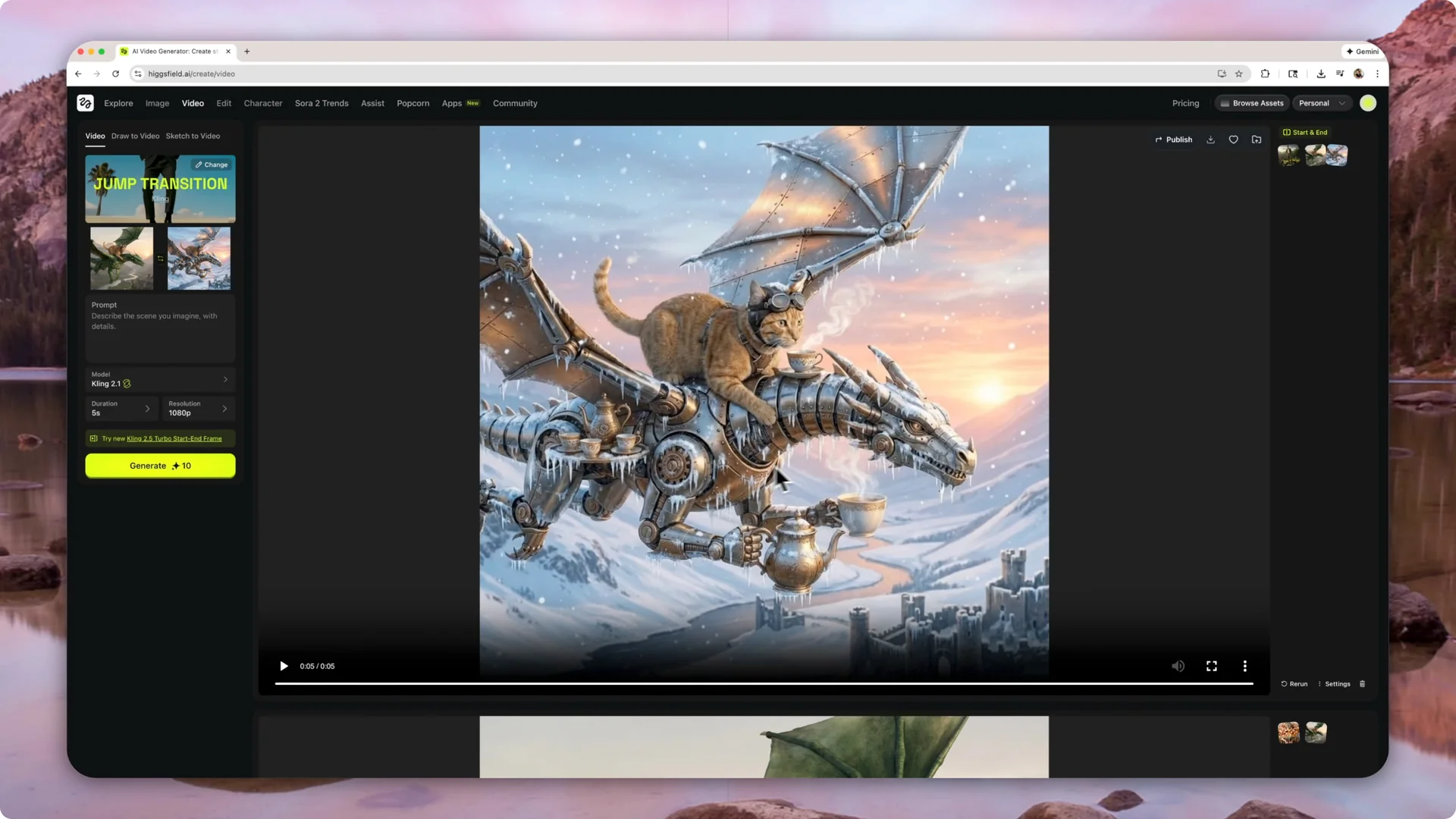Enter fullscreen video playback
Screen dimensions: 1456x819
(1211, 666)
